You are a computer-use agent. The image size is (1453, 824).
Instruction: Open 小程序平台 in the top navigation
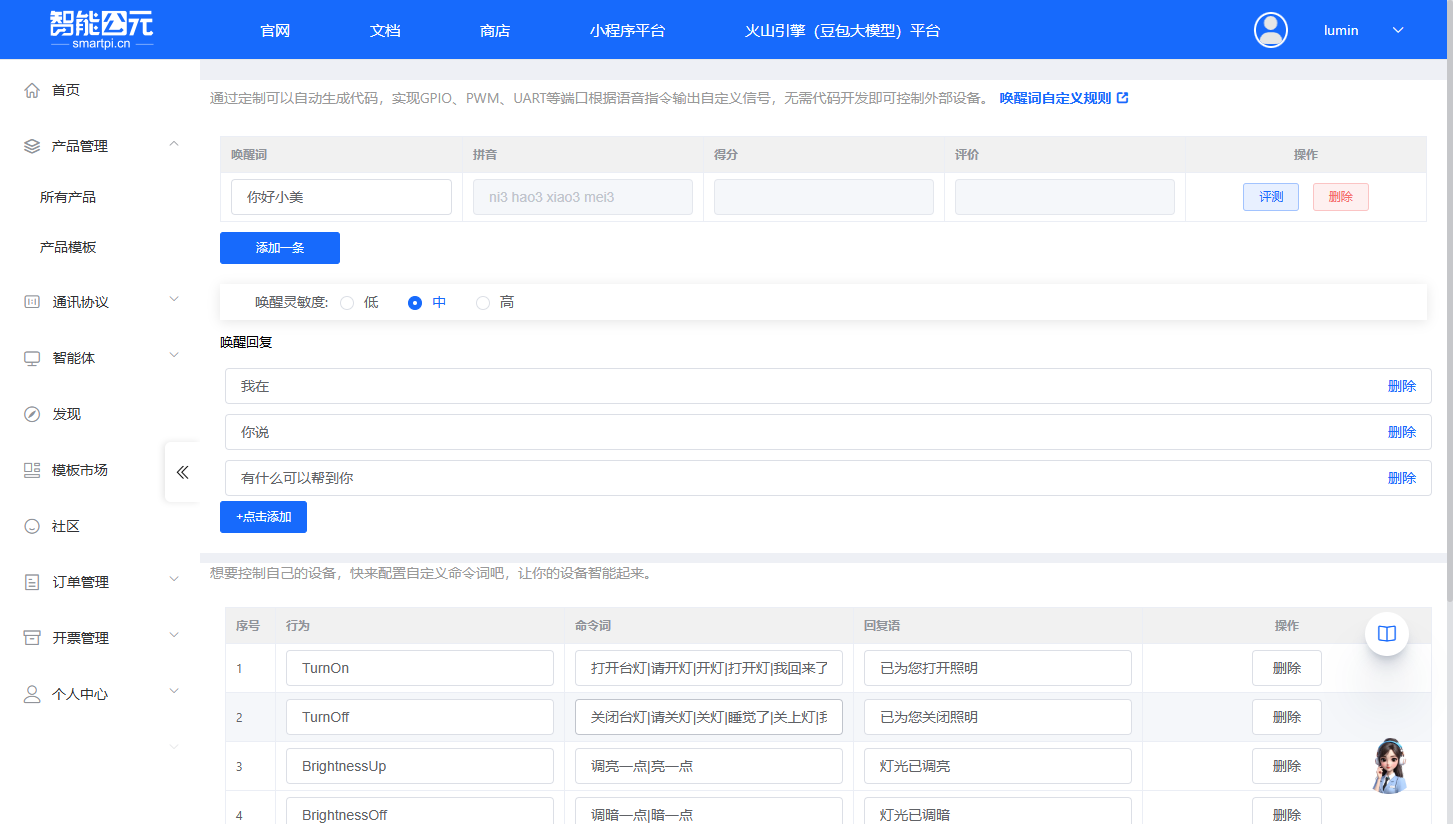(627, 31)
